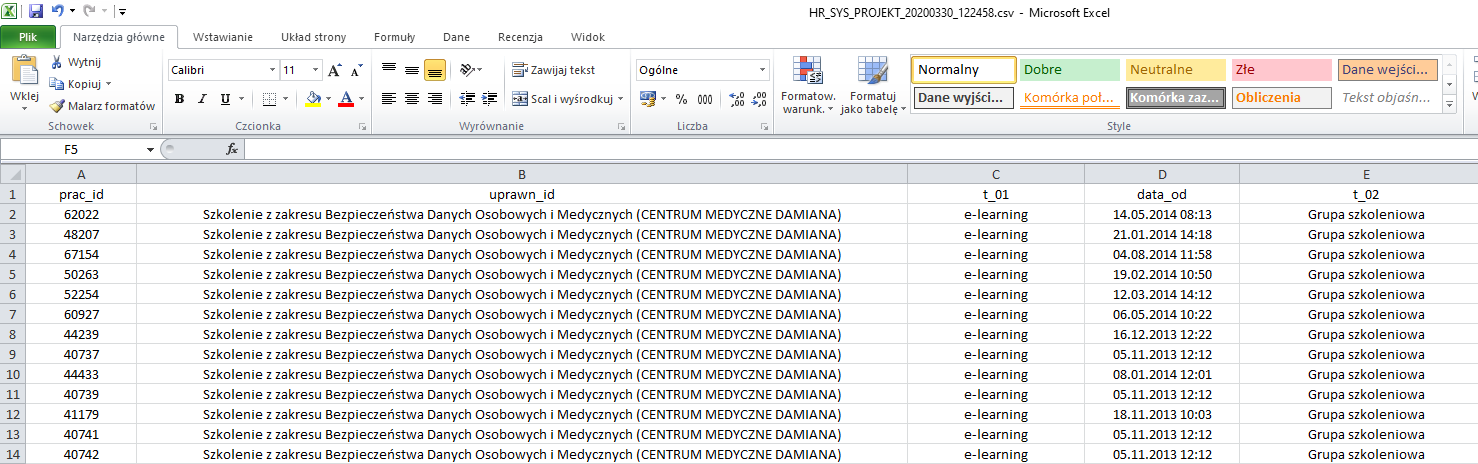Expand the cell styles gallery

(x=1450, y=103)
